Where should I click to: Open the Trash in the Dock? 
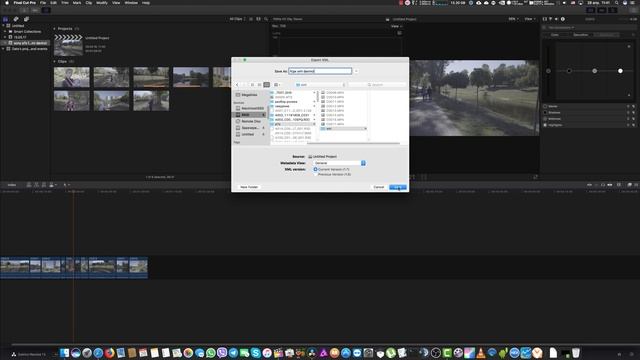coord(576,353)
